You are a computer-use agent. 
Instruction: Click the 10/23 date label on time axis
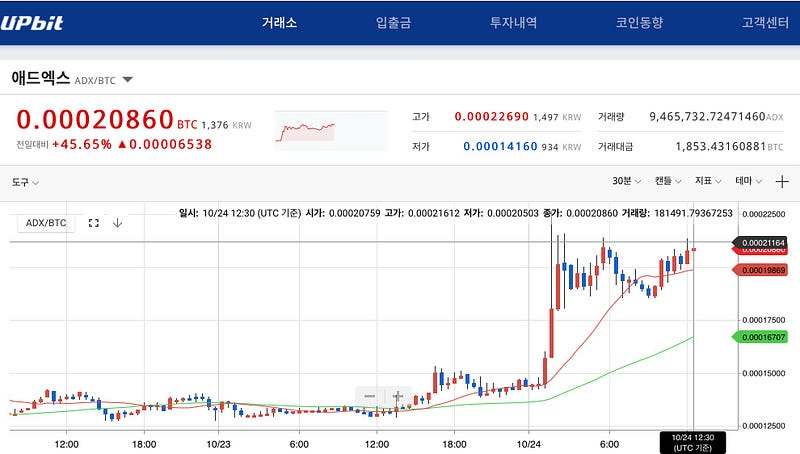click(x=218, y=444)
